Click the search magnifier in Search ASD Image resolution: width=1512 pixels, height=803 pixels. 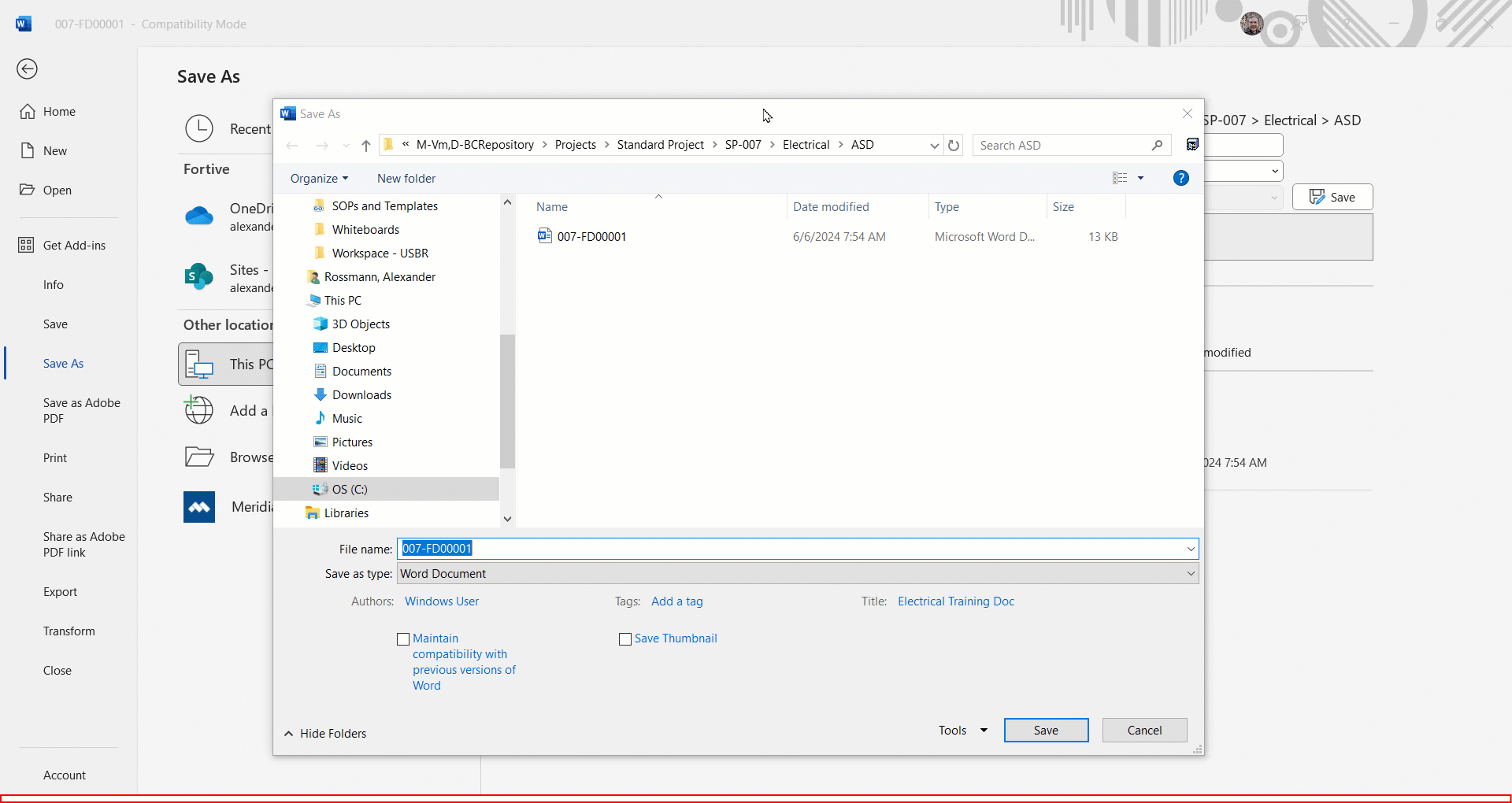click(1157, 145)
